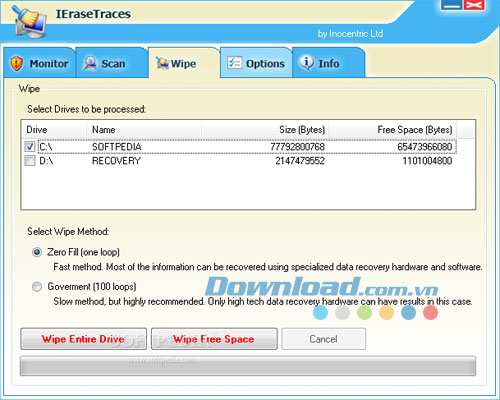Click the C:\ drive letter
The height and width of the screenshot is (400, 500).
[x=46, y=147]
